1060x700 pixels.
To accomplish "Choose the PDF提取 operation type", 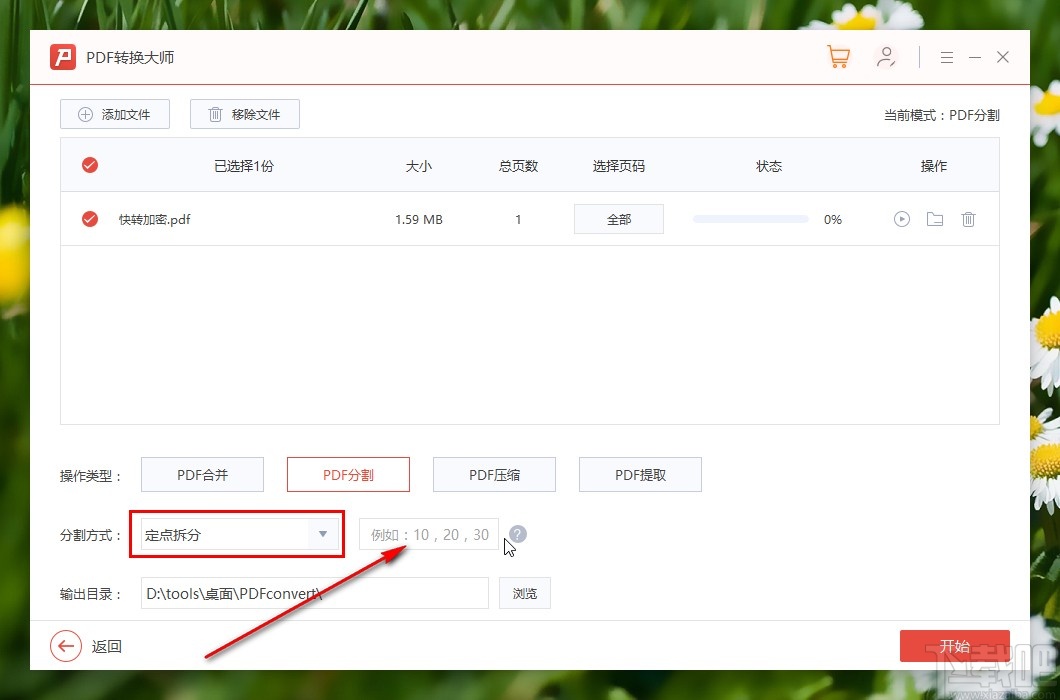I will pos(640,474).
